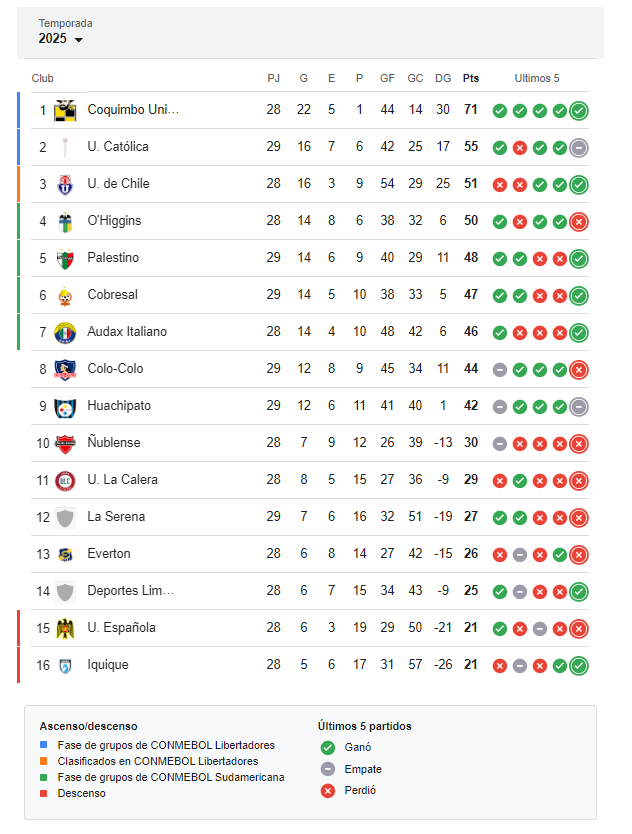Click the Últimos 5 column header
The width and height of the screenshot is (632, 834).
click(537, 78)
